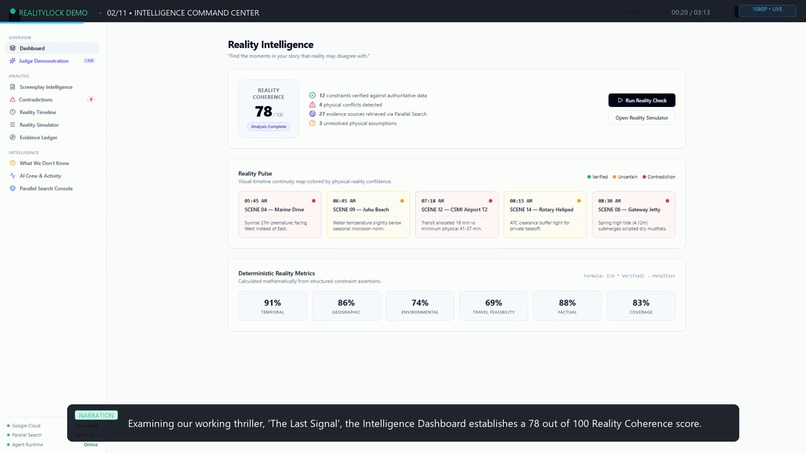Select the 86% Geographic metric tile

point(346,306)
